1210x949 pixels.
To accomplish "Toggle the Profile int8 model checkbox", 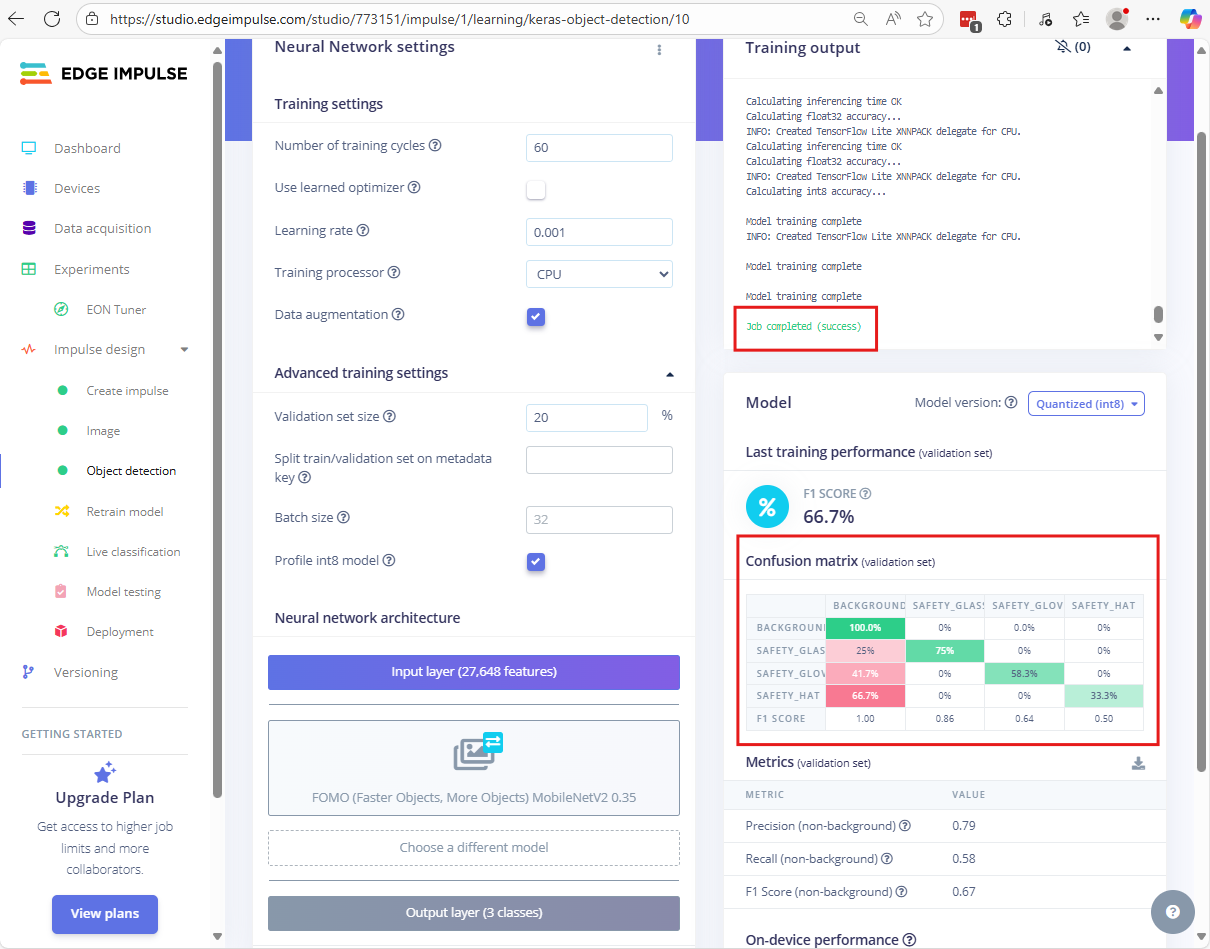I will [x=536, y=562].
